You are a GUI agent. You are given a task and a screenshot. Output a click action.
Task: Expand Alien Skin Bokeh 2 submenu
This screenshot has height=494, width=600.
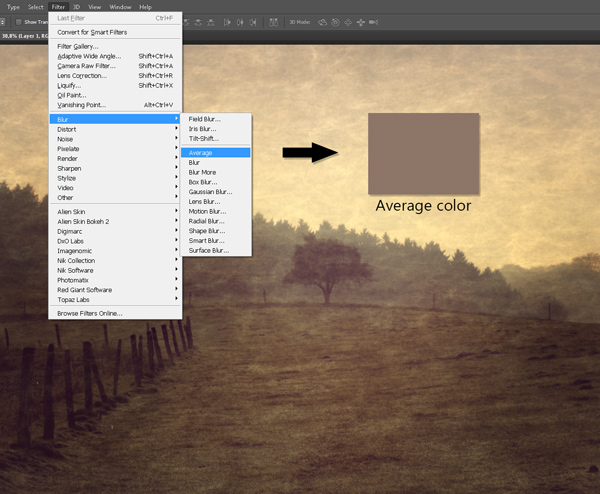[115, 222]
